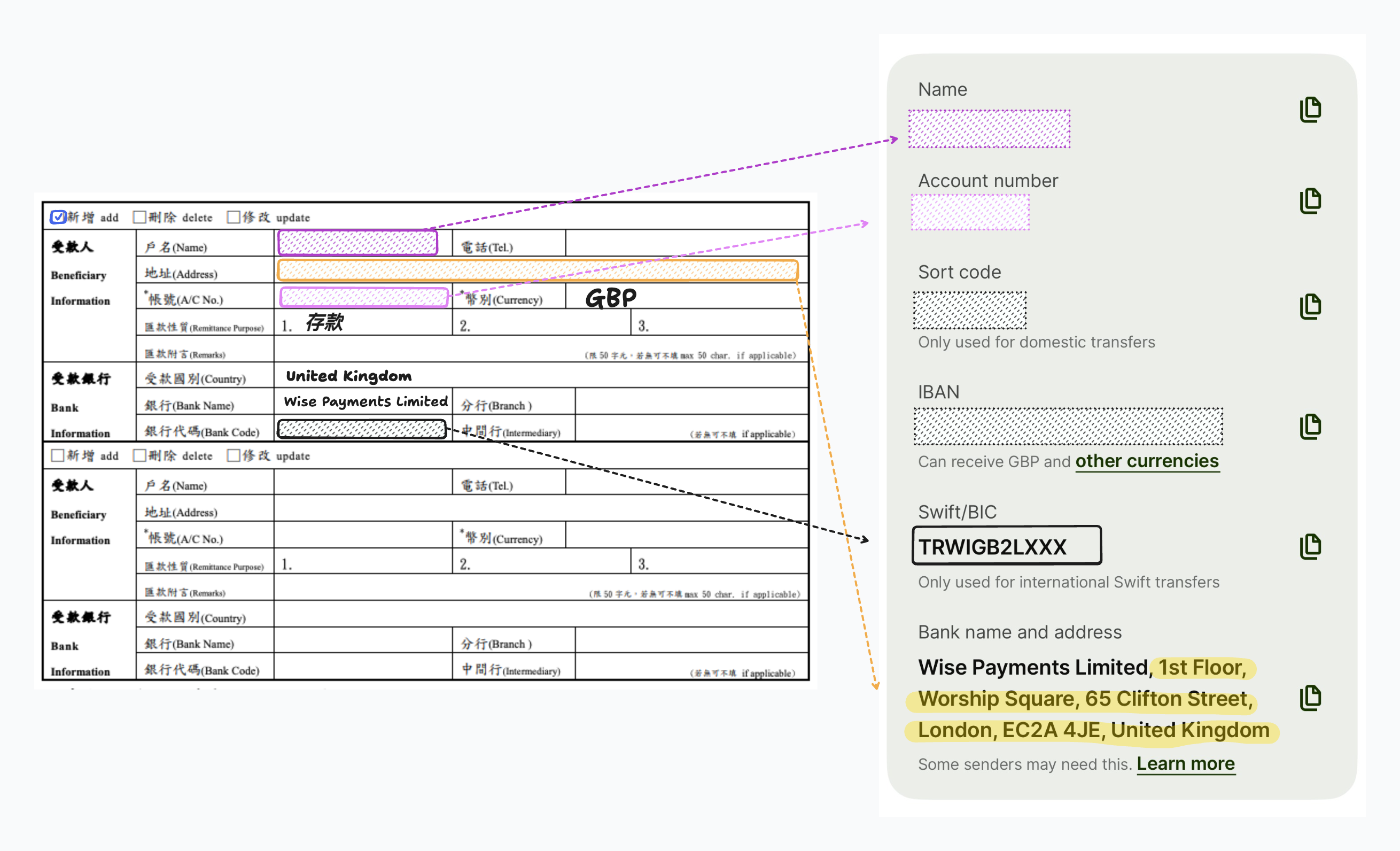This screenshot has width=1400, height=851.
Task: Click the 存款 remittance purpose entry
Action: [x=324, y=322]
